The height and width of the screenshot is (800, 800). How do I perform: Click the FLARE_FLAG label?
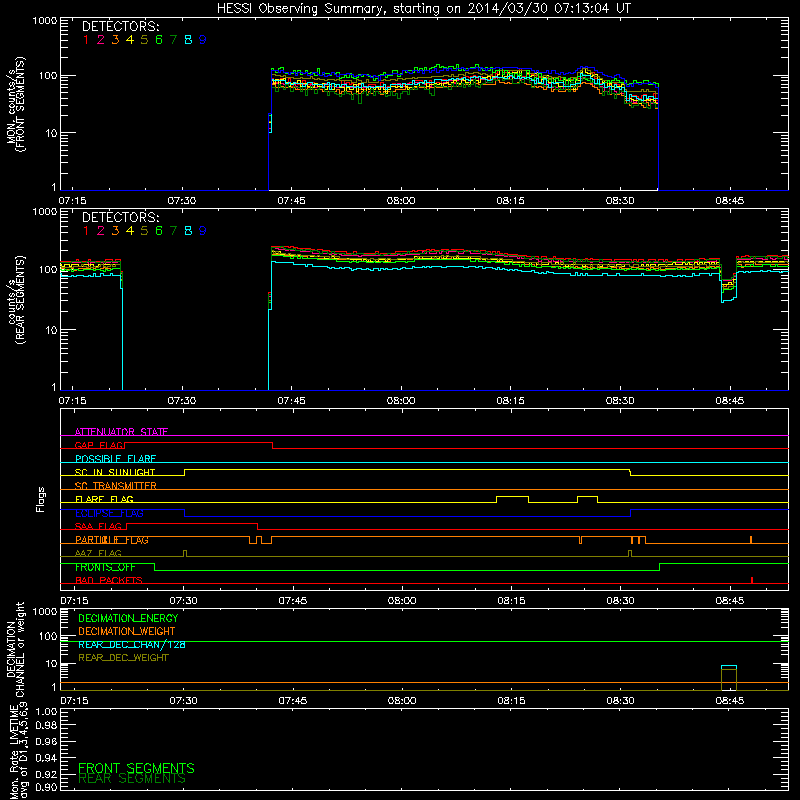(104, 499)
